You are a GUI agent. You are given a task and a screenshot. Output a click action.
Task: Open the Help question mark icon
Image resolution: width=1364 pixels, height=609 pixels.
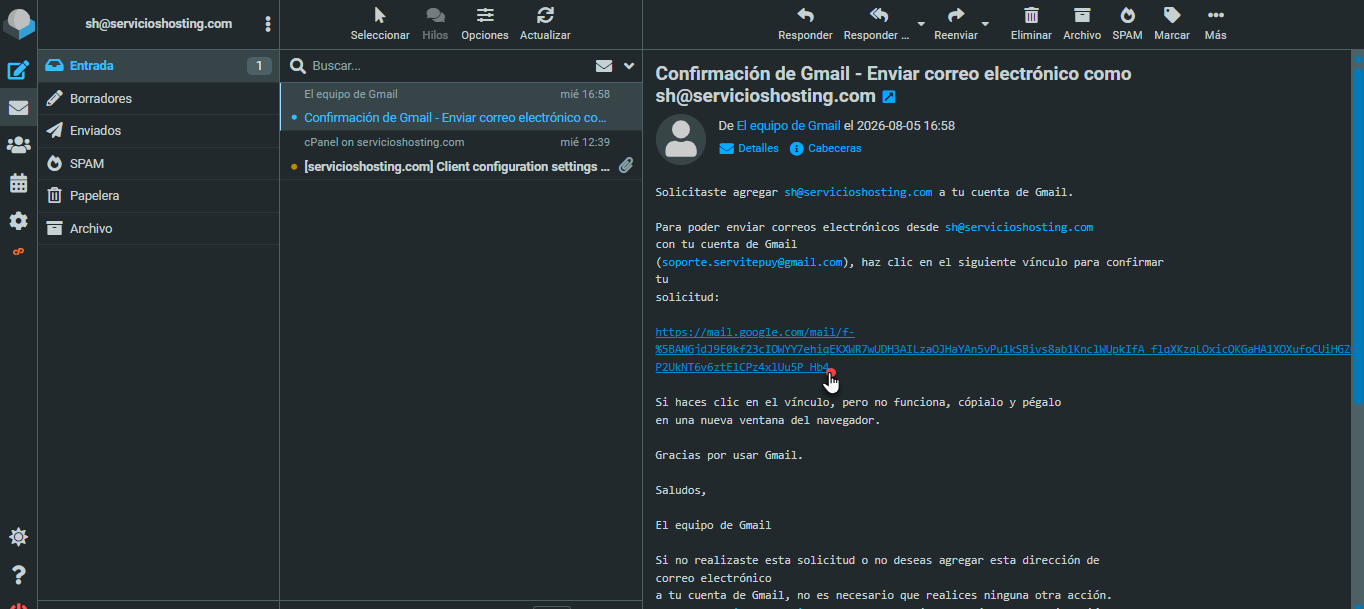tap(18, 575)
